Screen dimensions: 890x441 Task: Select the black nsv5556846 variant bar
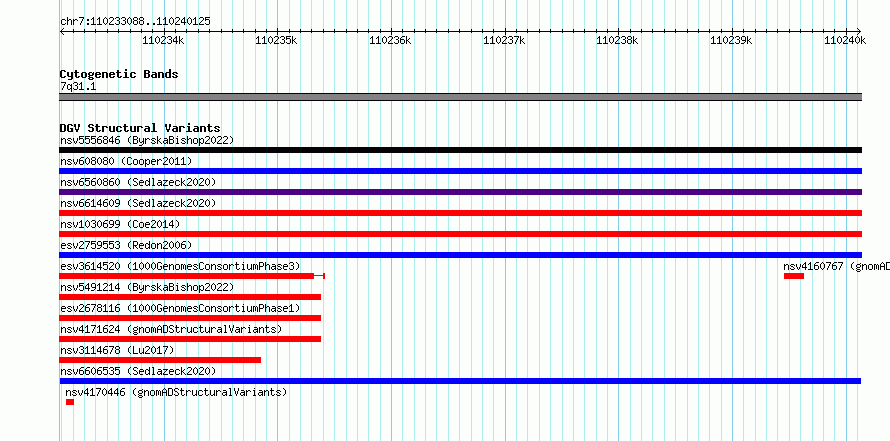coord(460,150)
